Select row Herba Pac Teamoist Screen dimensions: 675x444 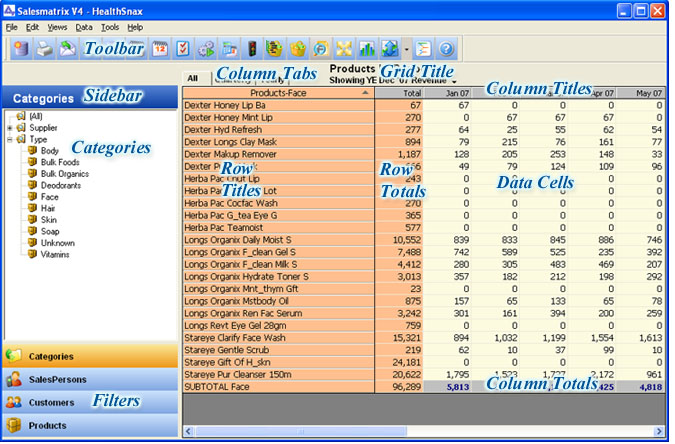278,228
